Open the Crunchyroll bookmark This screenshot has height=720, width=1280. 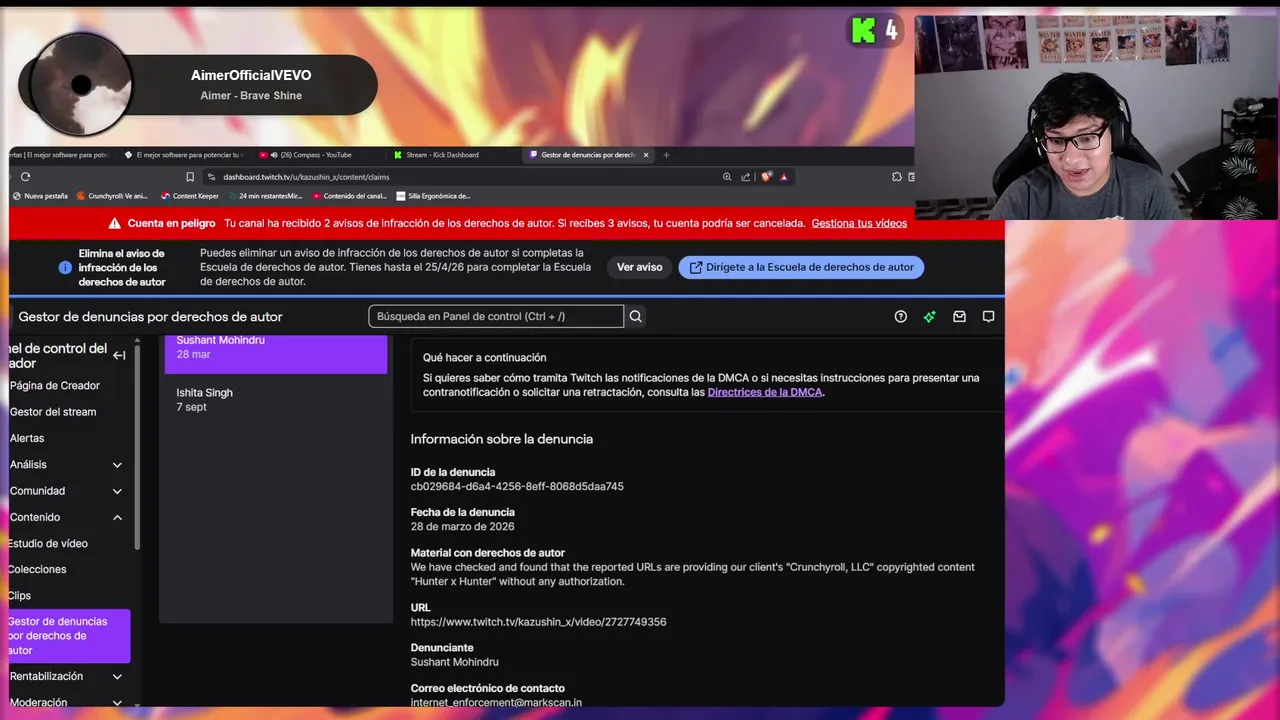coord(113,196)
